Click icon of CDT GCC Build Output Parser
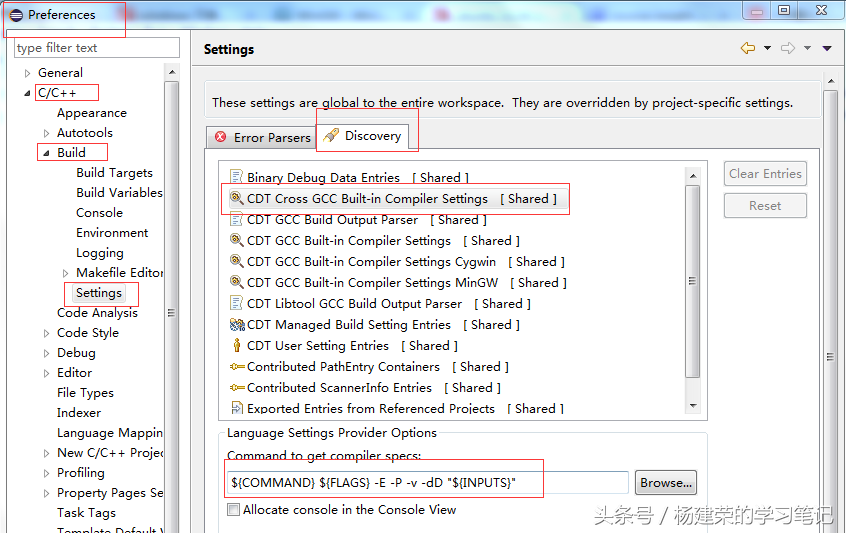Image resolution: width=846 pixels, height=533 pixels. (236, 219)
